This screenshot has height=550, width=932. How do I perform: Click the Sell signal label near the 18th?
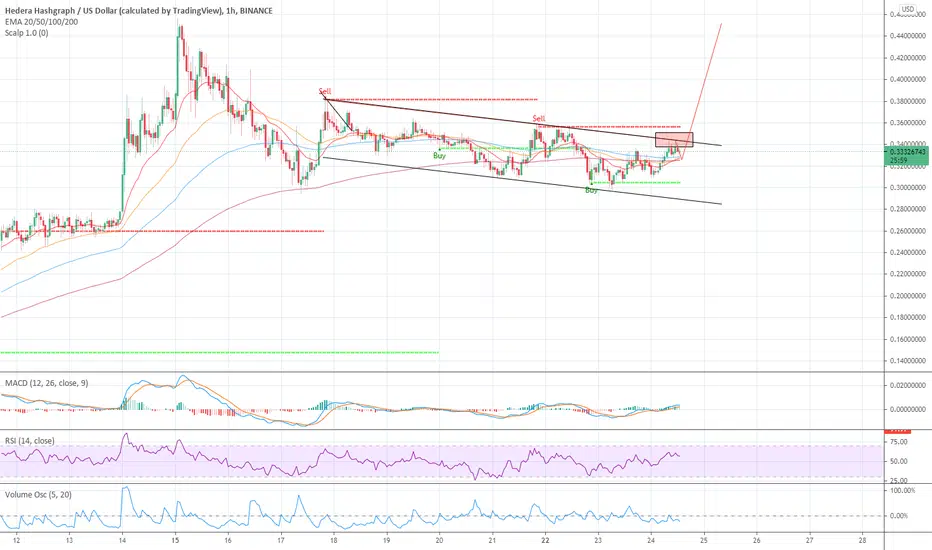[x=325, y=92]
